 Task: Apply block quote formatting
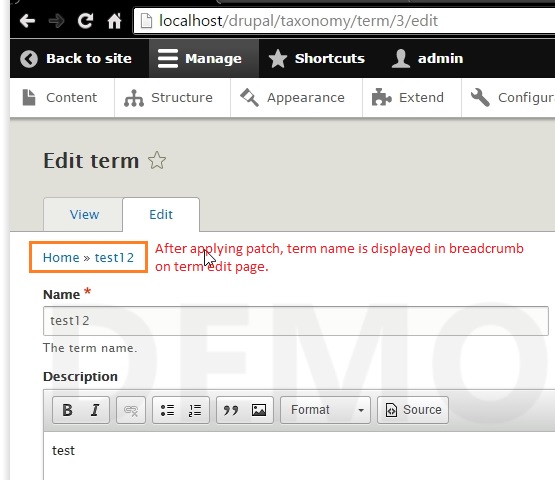click(x=231, y=410)
